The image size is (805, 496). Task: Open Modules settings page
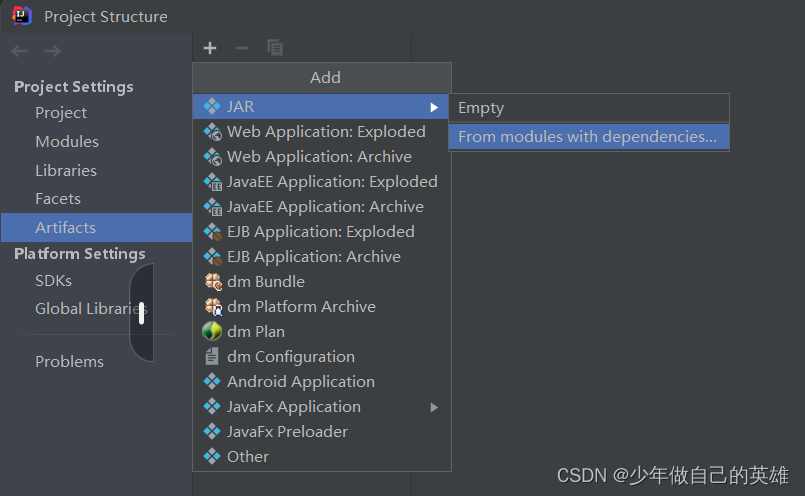point(67,142)
